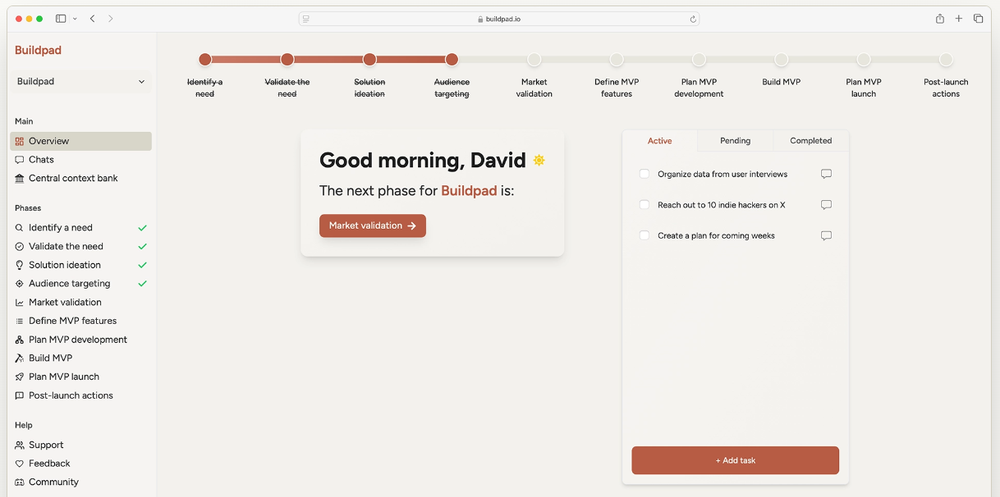Click the target icon beside Audience targeting
1000x497 pixels.
coord(19,284)
